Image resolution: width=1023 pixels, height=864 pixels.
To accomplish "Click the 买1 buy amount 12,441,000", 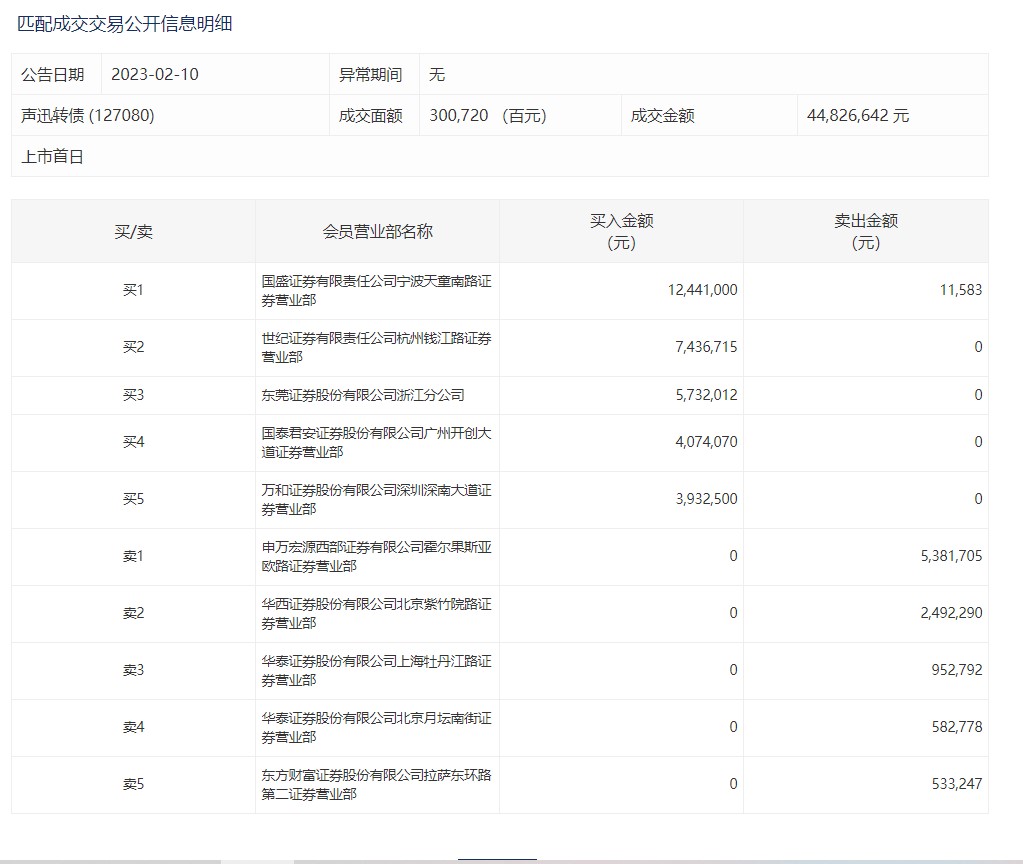I will [702, 290].
